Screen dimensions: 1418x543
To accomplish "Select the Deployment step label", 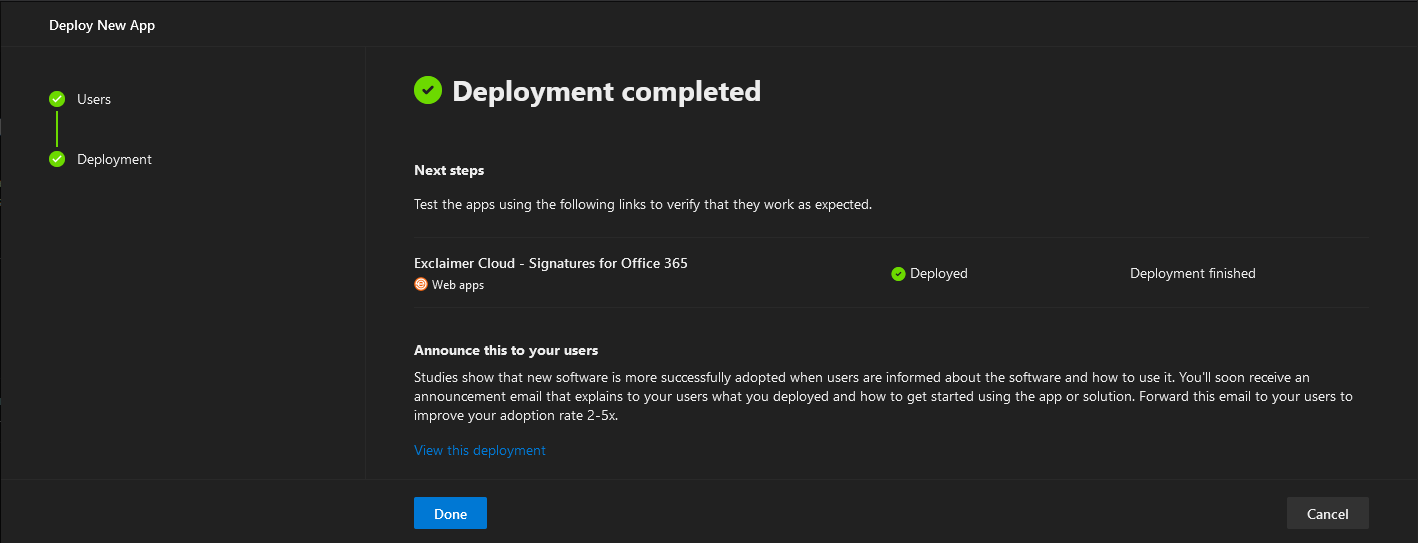I will coord(114,159).
